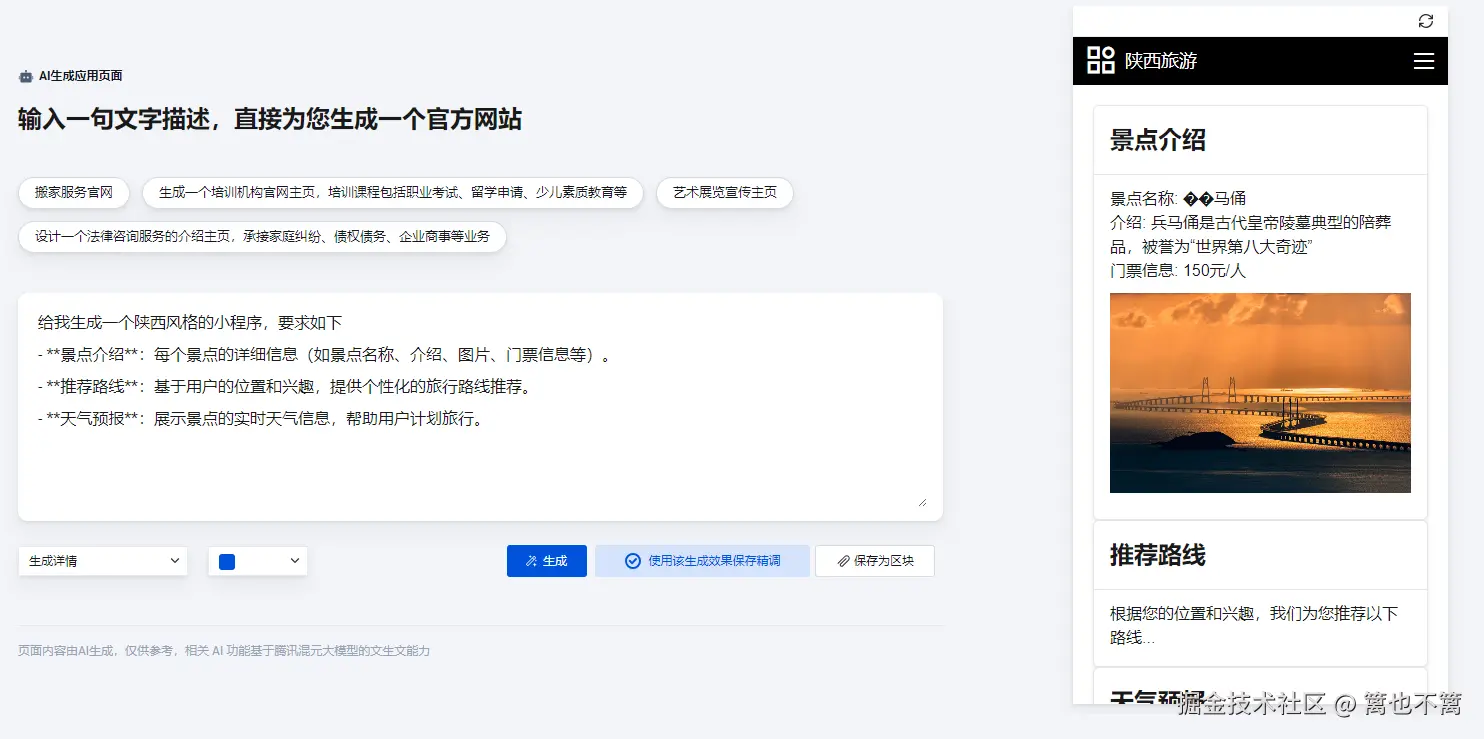Click the **天气预报** line in the prompt
1484x739 pixels.
click(262, 419)
